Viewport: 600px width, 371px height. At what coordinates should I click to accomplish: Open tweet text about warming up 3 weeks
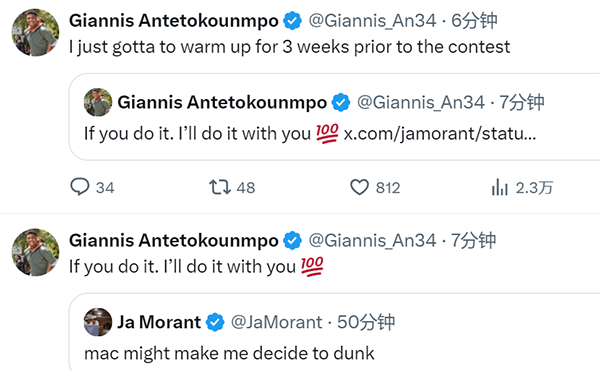pos(290,47)
